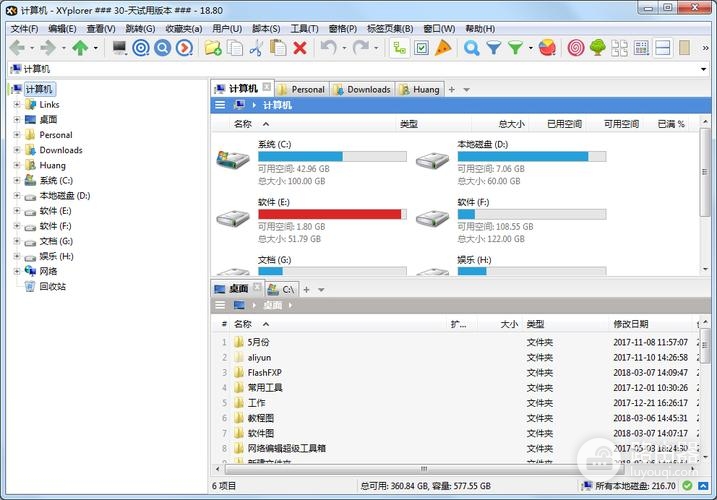717x500 pixels.
Task: Click the scissors Cut icon
Action: click(255, 48)
